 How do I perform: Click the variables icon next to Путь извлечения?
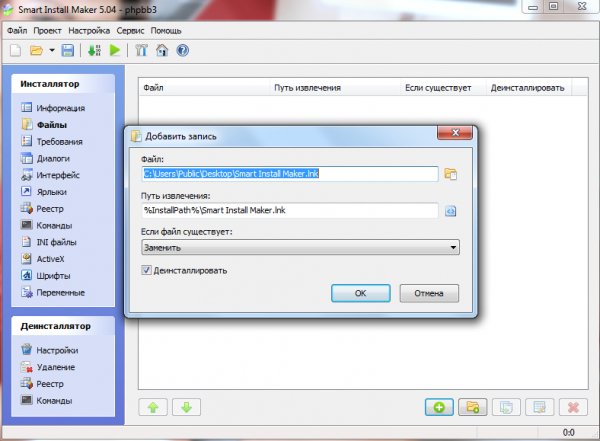(450, 211)
